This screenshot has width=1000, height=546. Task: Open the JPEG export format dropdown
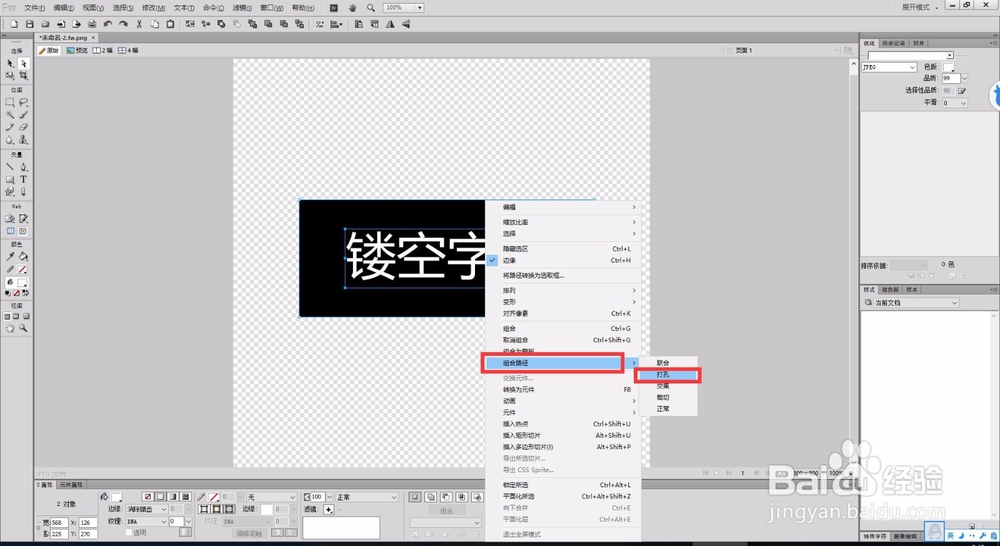point(889,67)
